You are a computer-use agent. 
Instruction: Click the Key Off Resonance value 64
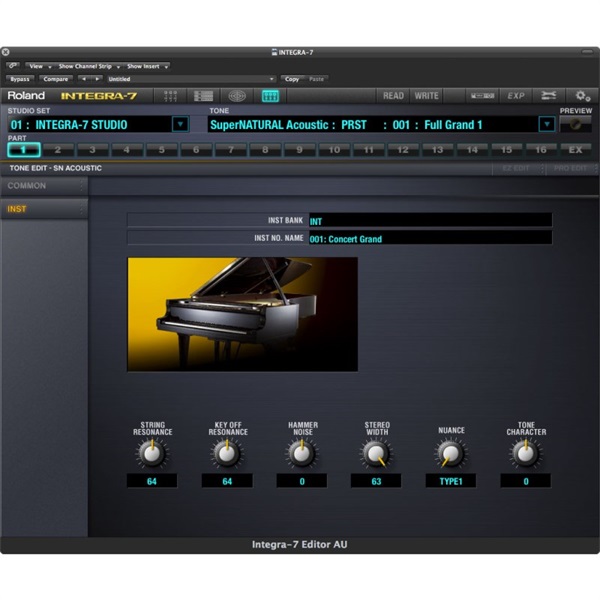[227, 481]
